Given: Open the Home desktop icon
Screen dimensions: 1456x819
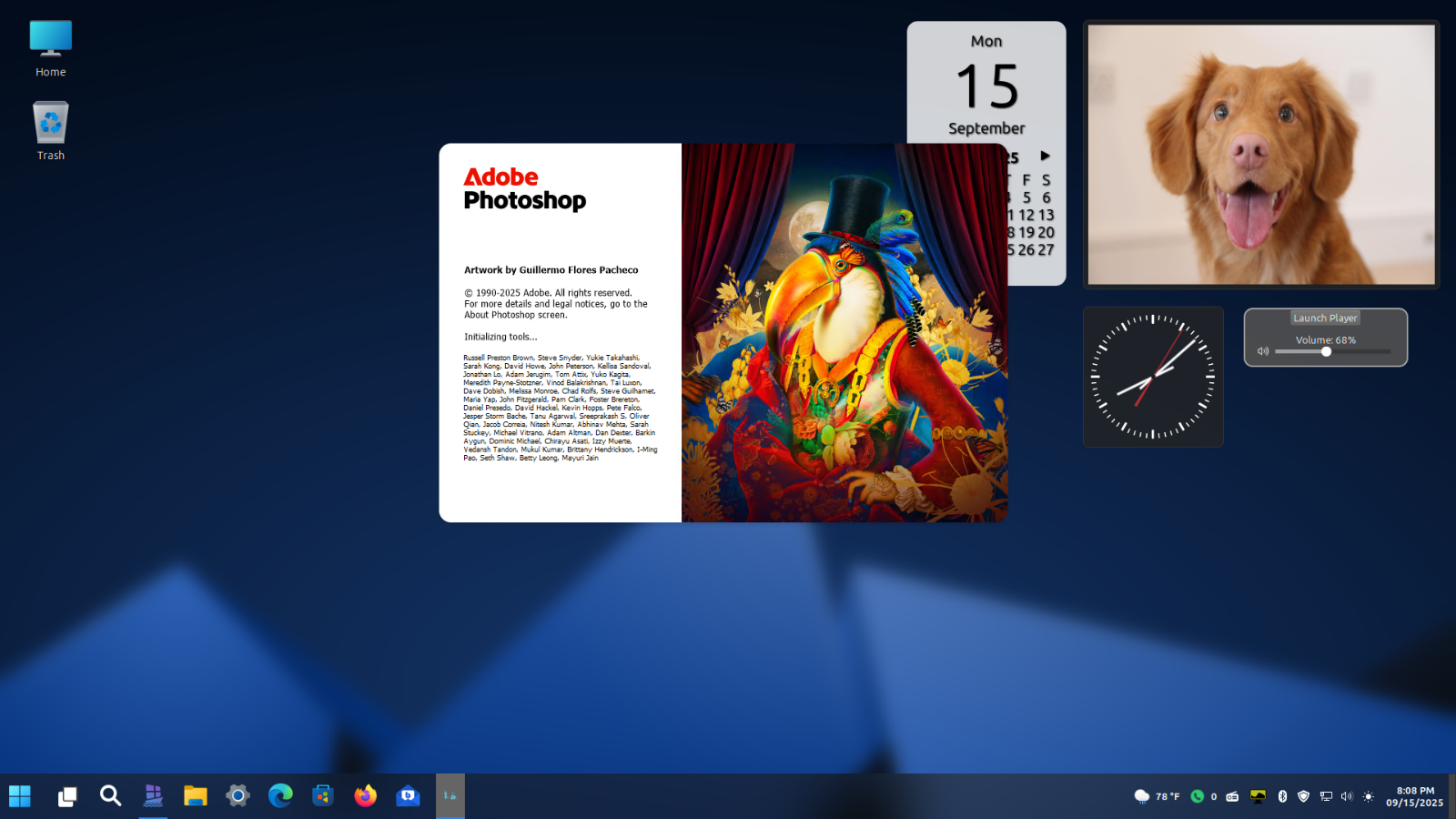Looking at the screenshot, I should point(50,48).
